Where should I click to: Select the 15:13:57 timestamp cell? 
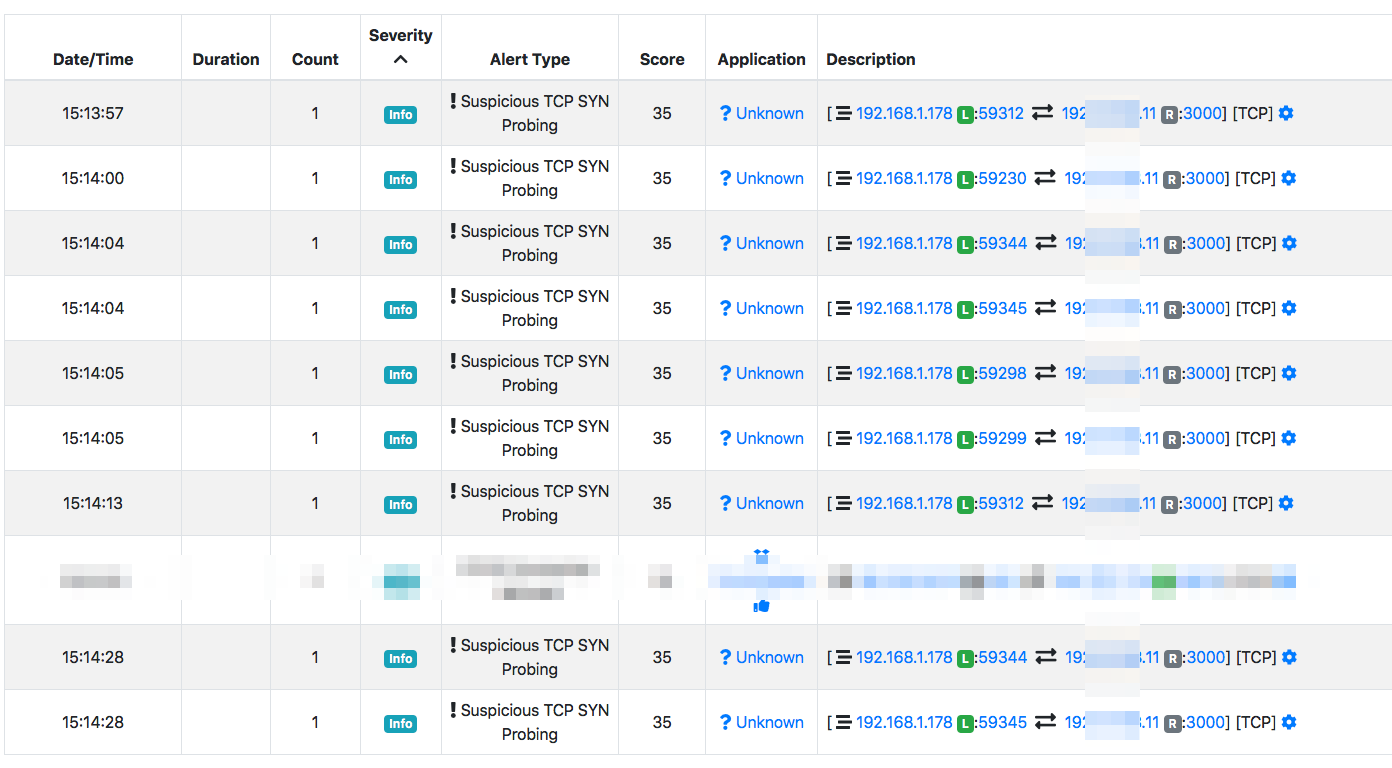93,113
